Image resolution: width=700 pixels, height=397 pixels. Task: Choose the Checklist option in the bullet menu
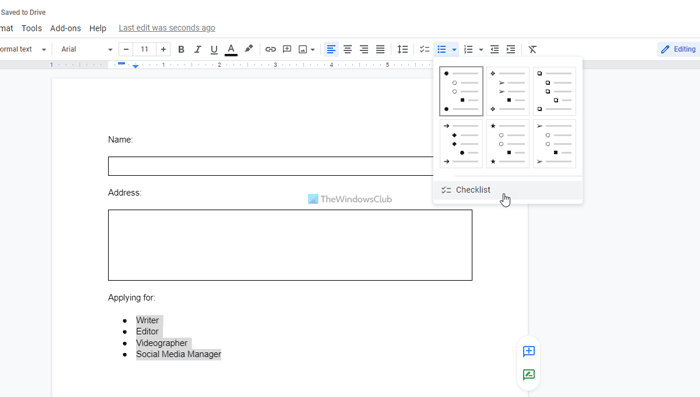pos(508,190)
